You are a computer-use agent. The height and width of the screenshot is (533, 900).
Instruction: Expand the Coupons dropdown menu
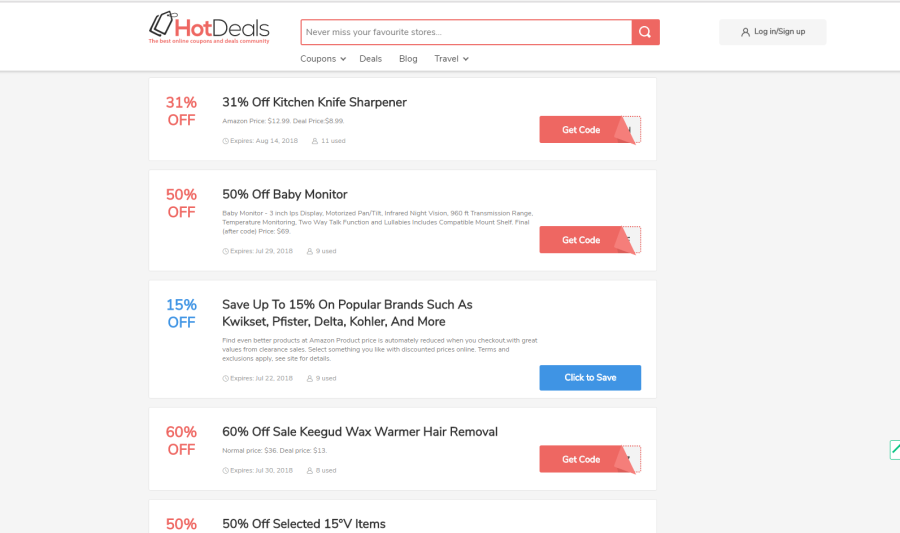pyautogui.click(x=323, y=59)
